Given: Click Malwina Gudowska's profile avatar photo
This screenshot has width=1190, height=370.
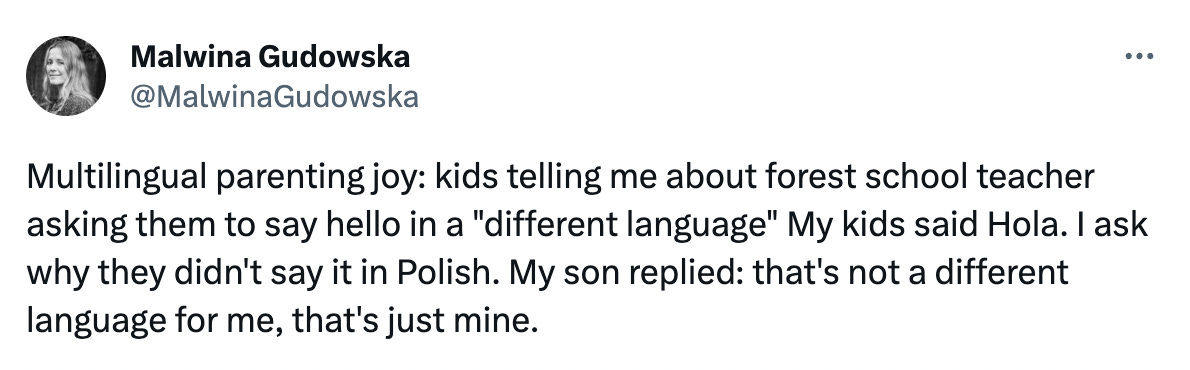Looking at the screenshot, I should (66, 76).
